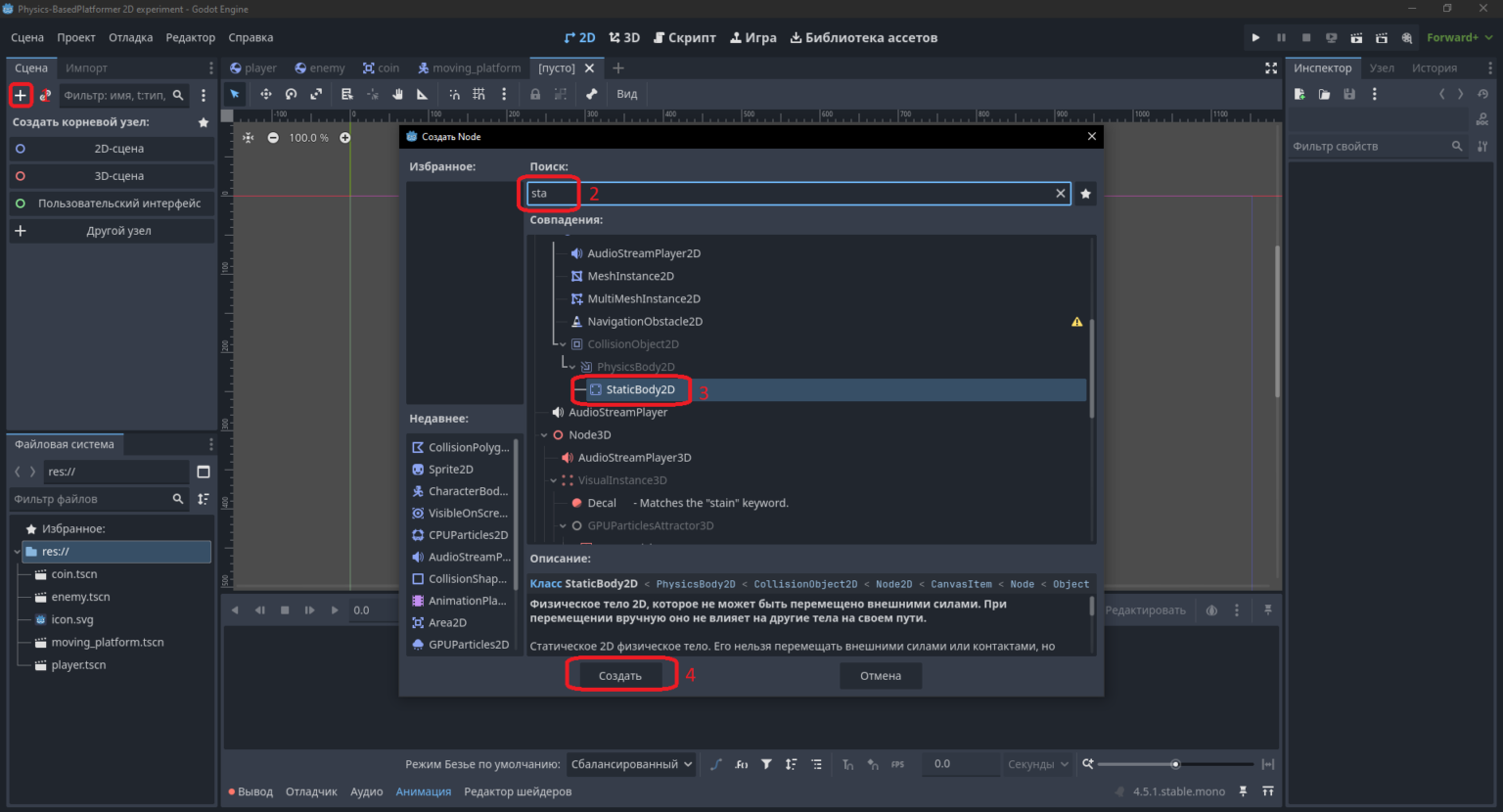Click the add new node plus icon
Image resolution: width=1503 pixels, height=812 pixels.
[x=21, y=95]
